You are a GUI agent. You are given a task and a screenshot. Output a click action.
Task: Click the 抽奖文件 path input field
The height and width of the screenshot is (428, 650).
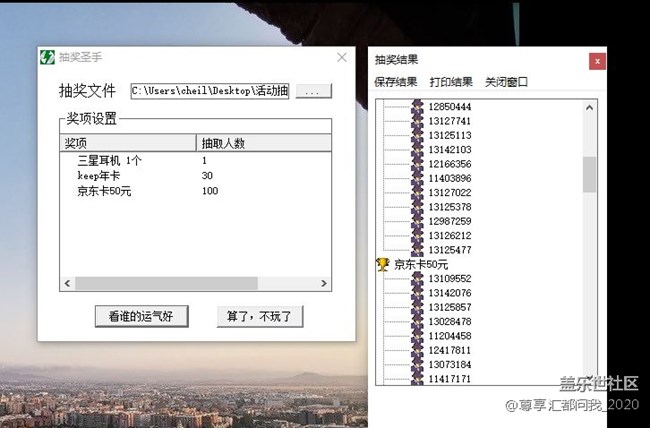tap(210, 91)
